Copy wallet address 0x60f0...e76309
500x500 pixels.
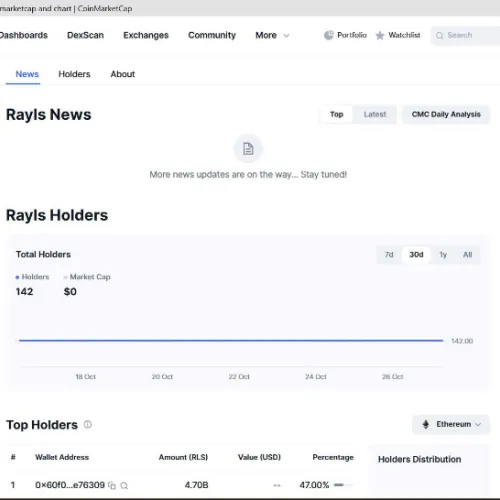[x=112, y=485]
